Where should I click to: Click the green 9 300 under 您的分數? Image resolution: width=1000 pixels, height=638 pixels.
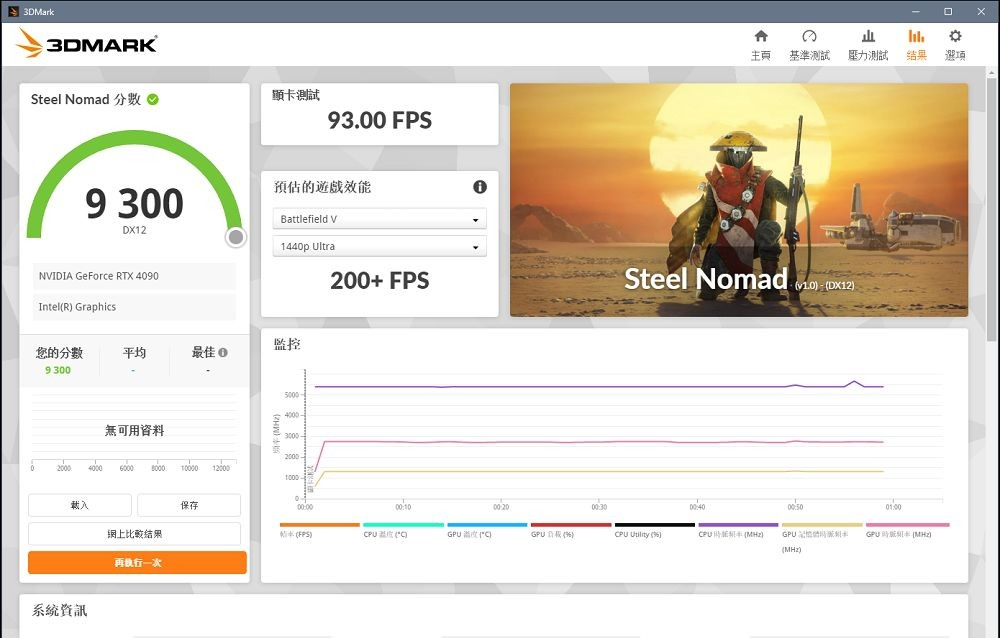58,370
